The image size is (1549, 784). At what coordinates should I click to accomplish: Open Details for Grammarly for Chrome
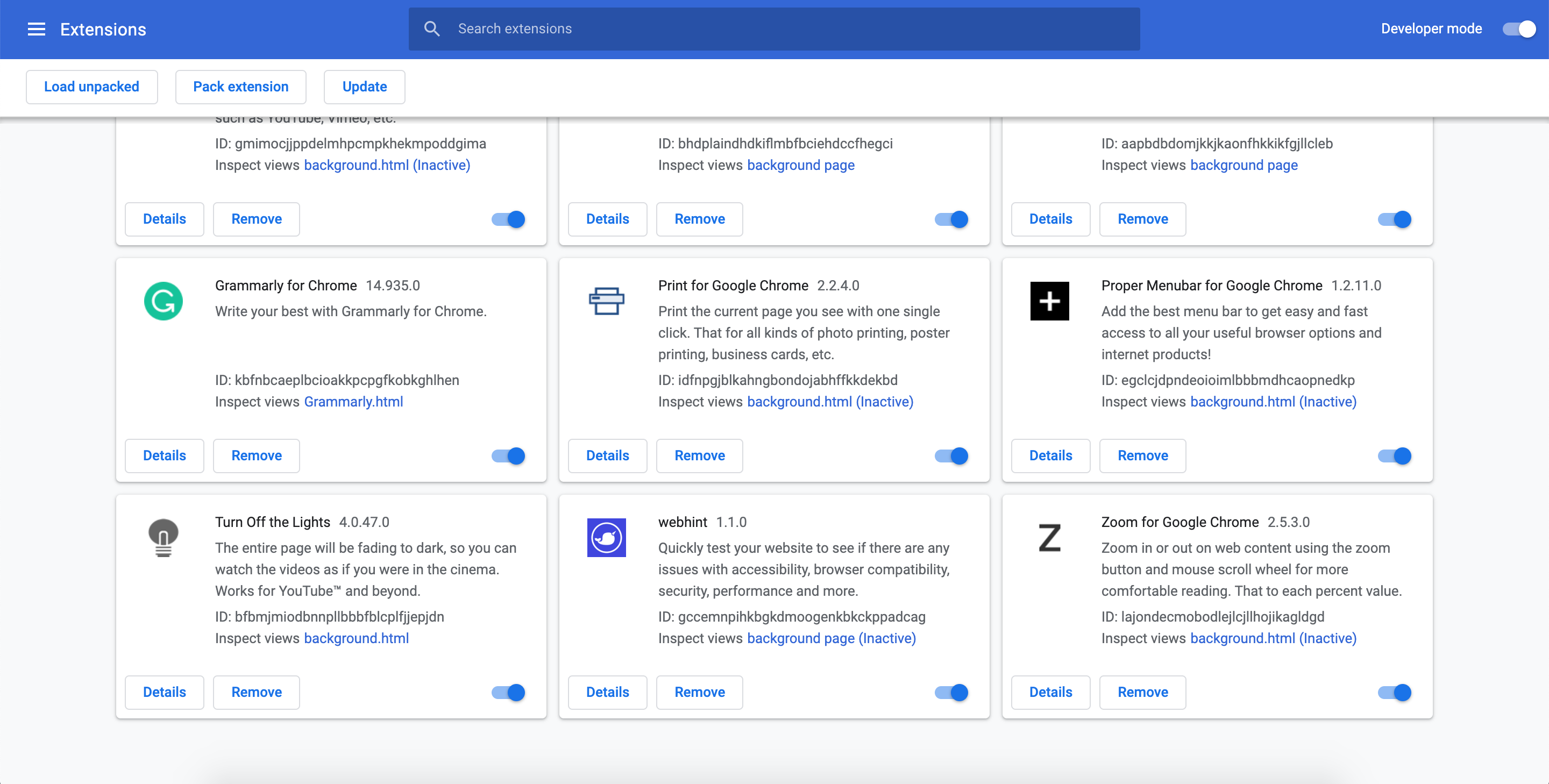point(164,456)
